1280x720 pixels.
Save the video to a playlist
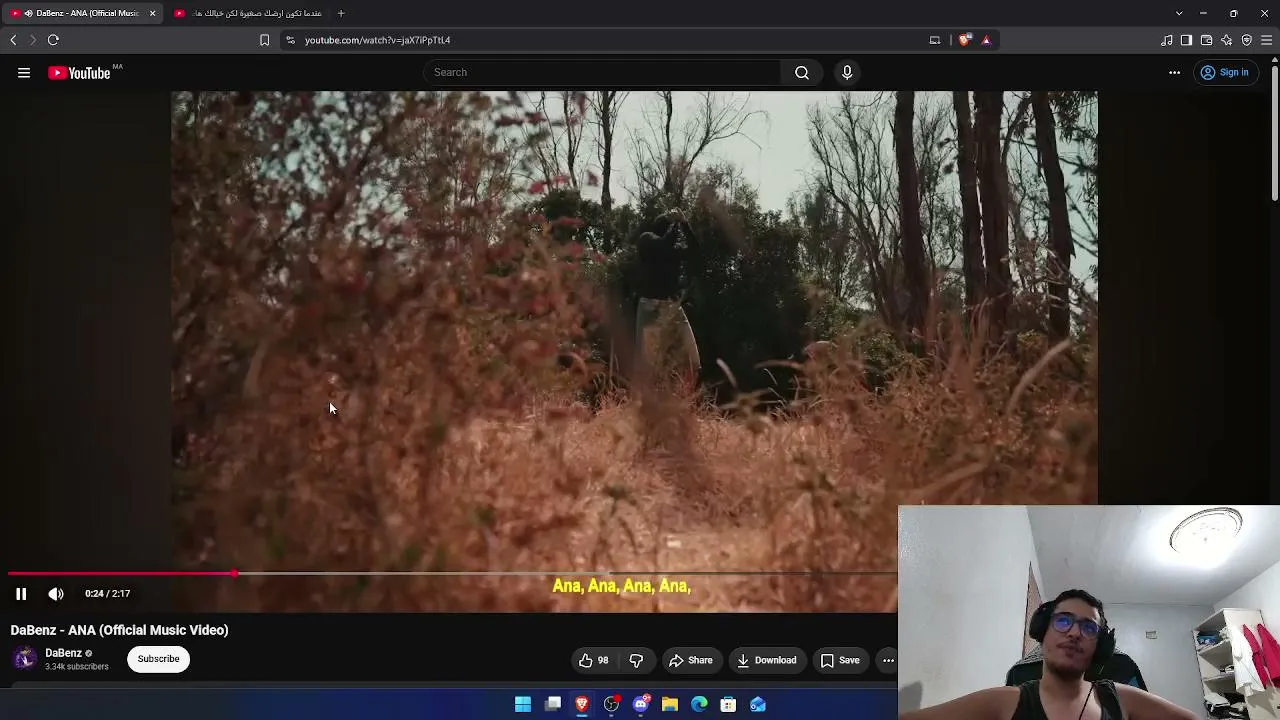[840, 660]
